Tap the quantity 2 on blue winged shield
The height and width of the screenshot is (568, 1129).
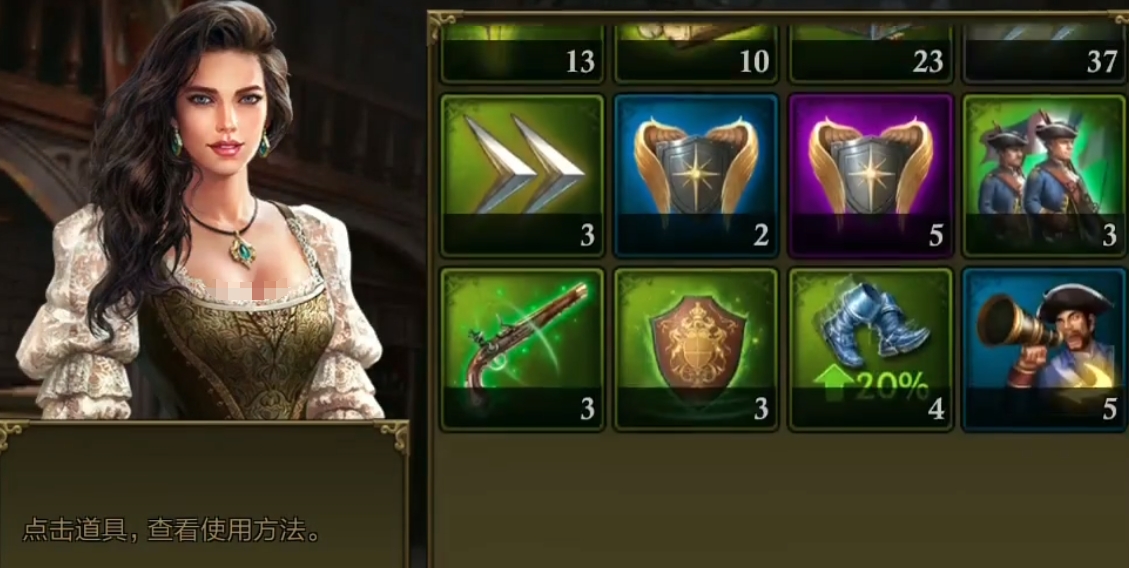(x=762, y=235)
